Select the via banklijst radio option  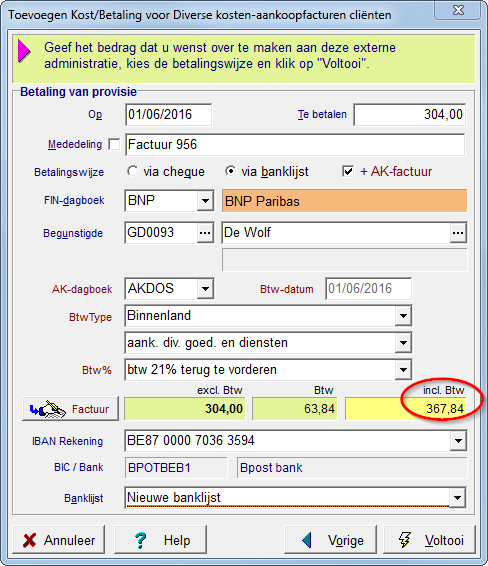[230, 171]
